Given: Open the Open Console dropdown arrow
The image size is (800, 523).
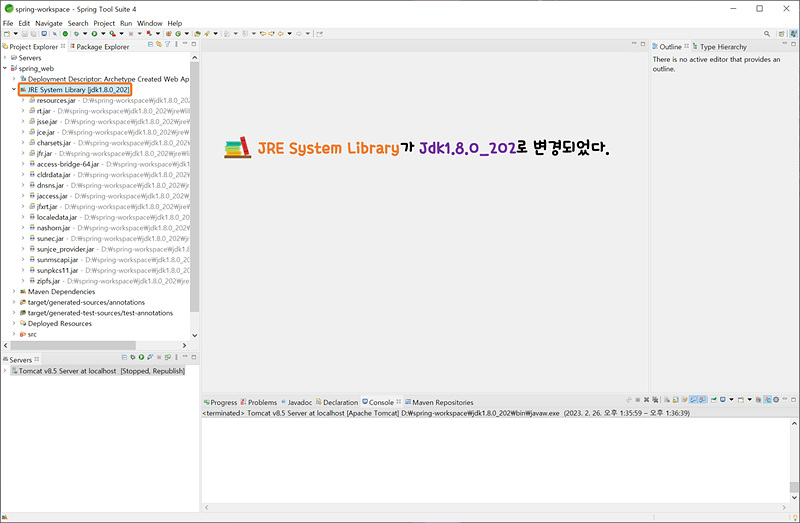Looking at the screenshot, I should click(749, 400).
